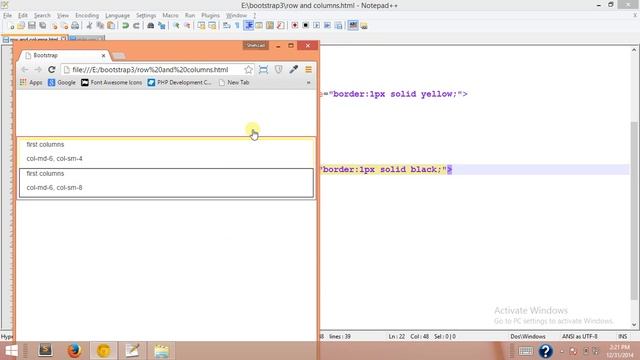Expand bookmarks overflow chevron
The image size is (640, 360).
click(x=309, y=82)
